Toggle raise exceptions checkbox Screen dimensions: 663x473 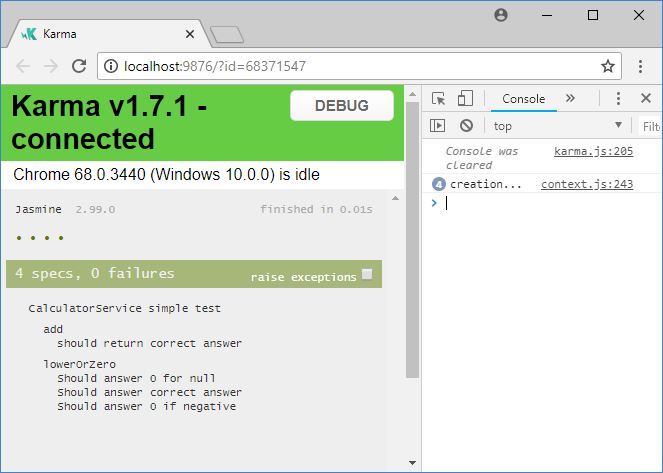(367, 274)
